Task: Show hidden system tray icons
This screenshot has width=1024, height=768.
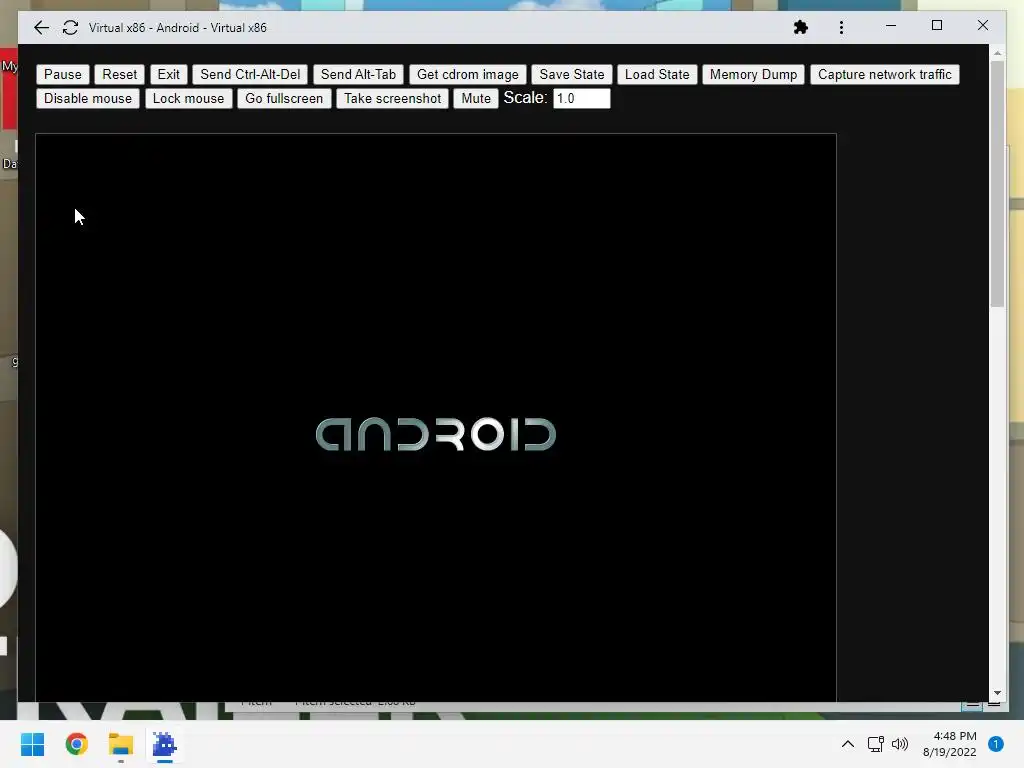Action: pyautogui.click(x=848, y=744)
